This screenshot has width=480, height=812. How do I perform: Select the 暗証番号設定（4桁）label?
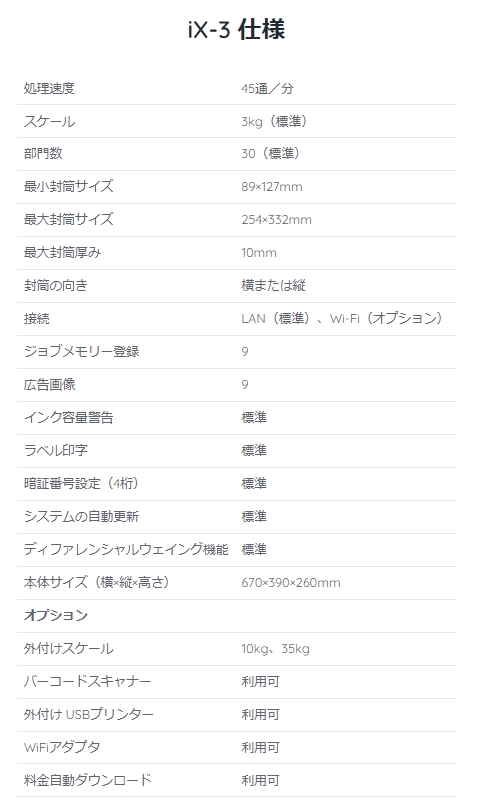(x=82, y=484)
